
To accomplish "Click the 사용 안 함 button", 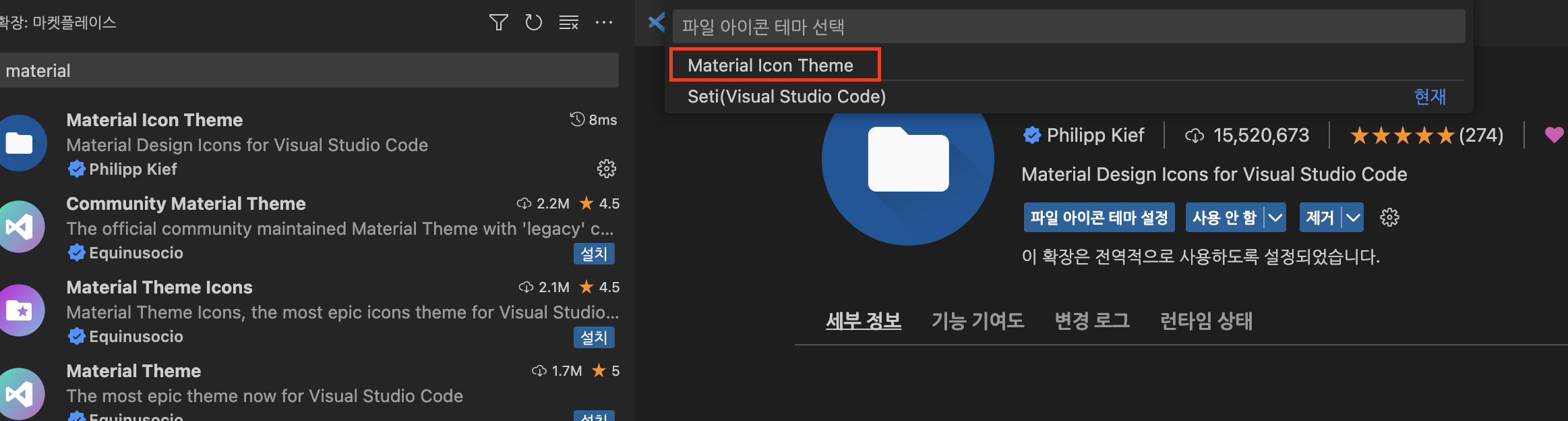I will 1224,217.
